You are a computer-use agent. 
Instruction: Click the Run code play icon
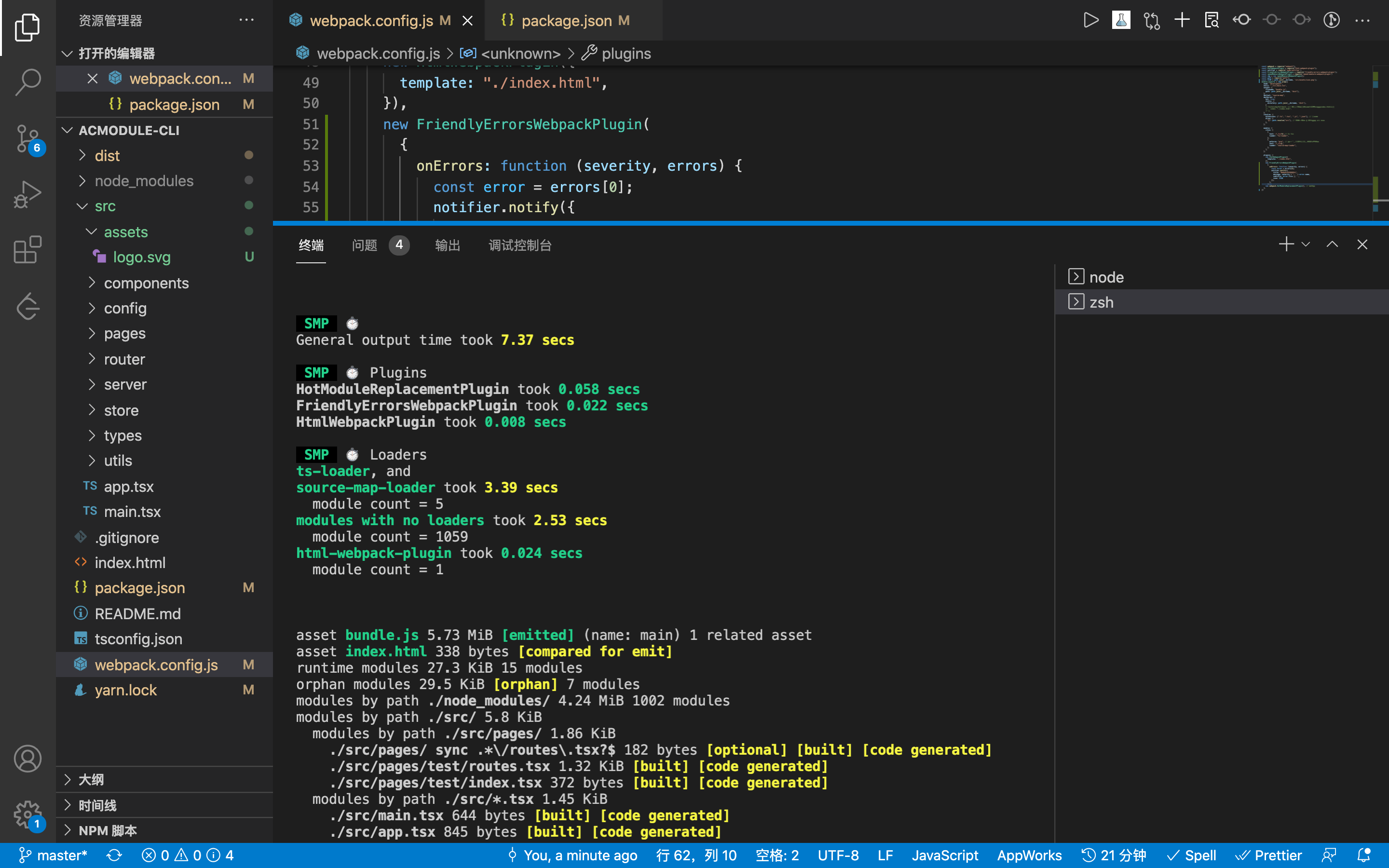1090,21
